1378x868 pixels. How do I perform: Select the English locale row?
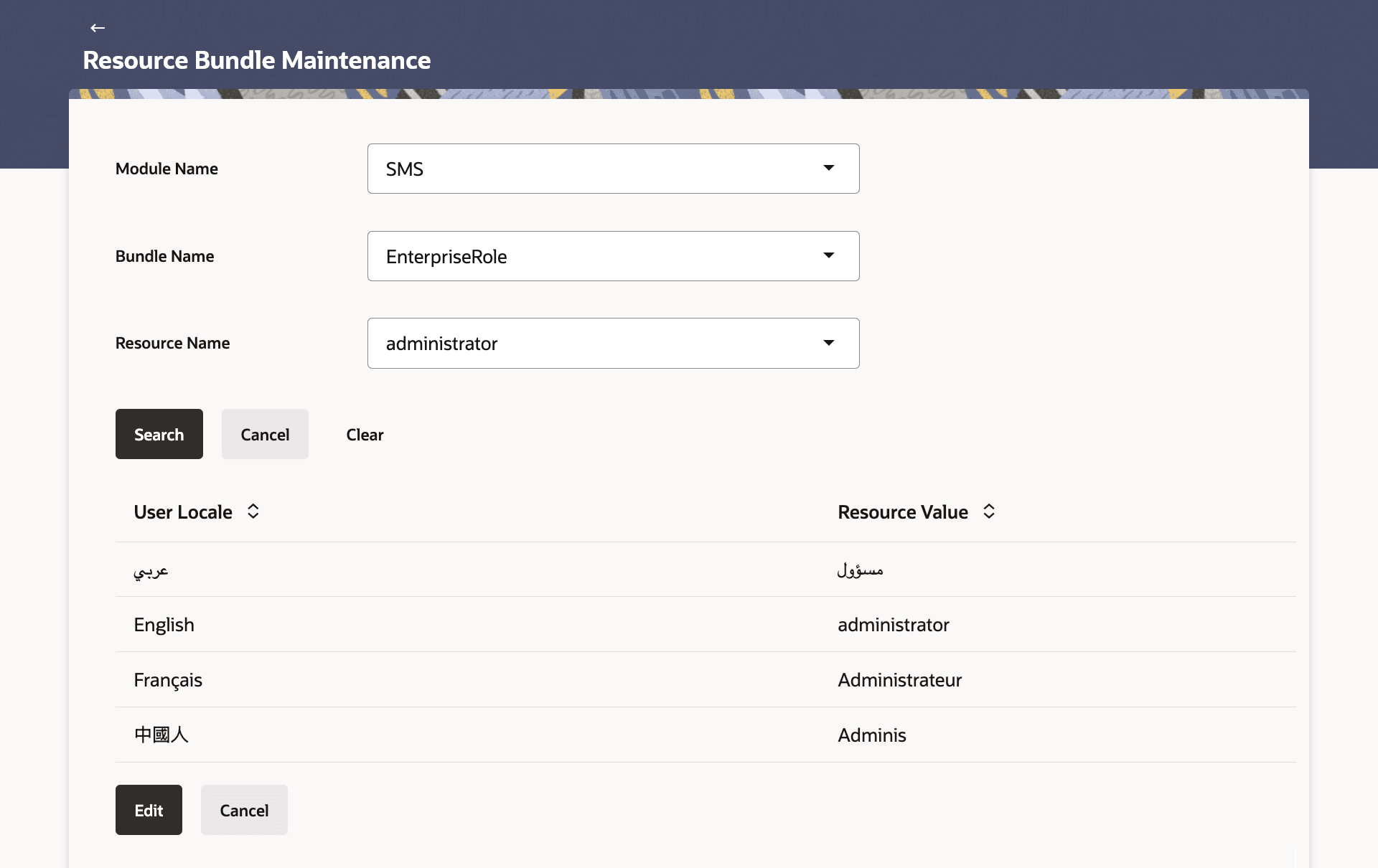coord(164,625)
